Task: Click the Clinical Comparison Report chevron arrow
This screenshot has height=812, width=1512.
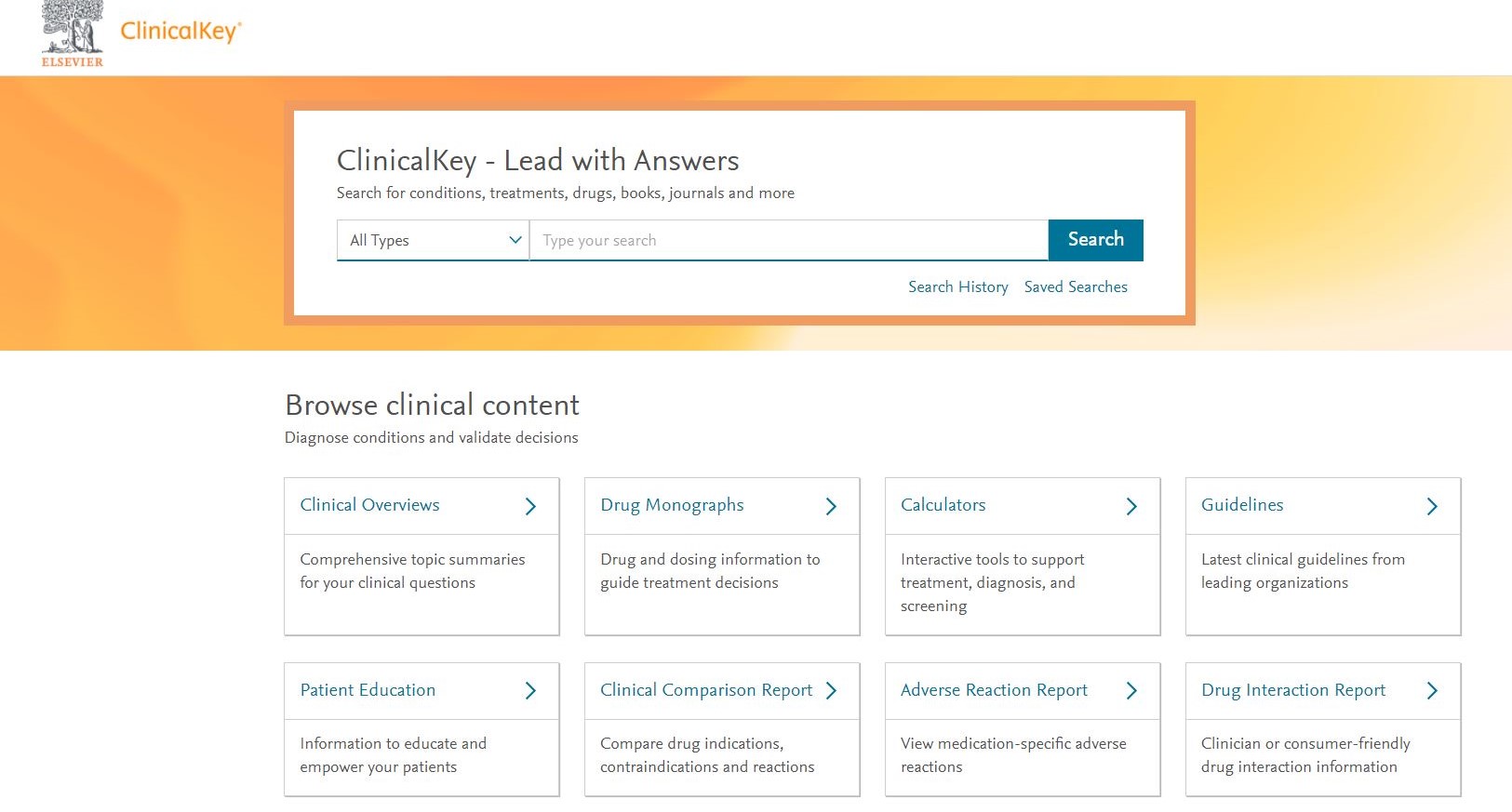Action: pos(831,690)
